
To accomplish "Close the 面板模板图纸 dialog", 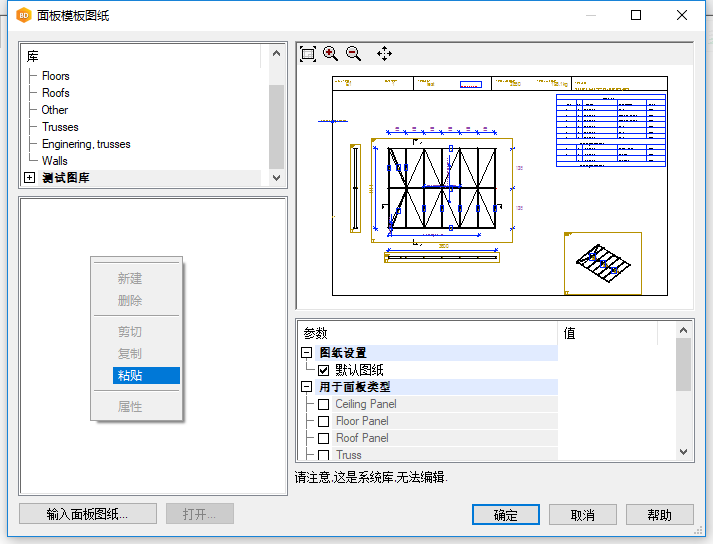I will [x=681, y=15].
